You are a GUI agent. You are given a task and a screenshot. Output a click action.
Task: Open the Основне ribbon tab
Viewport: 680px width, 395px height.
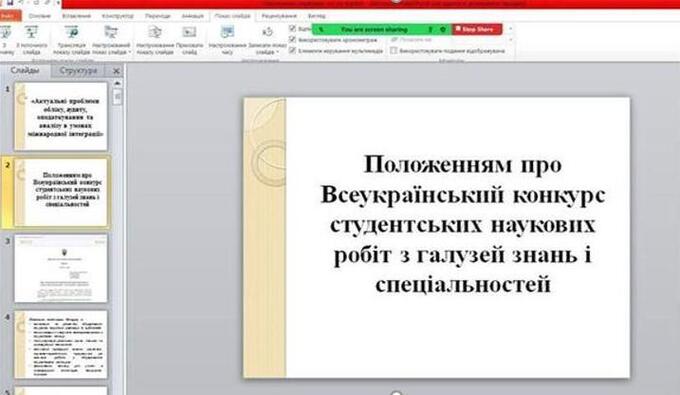pyautogui.click(x=39, y=16)
